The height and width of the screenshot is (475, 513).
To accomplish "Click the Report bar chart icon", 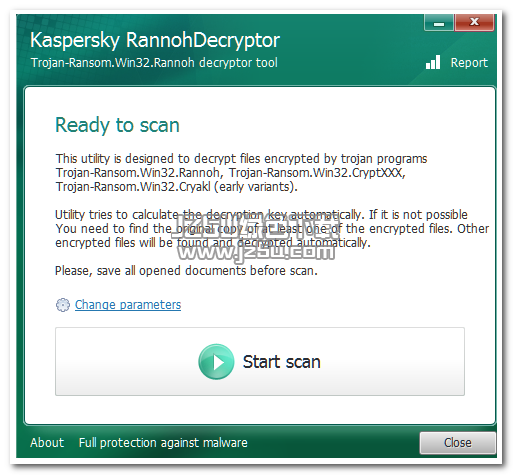I will (x=433, y=62).
